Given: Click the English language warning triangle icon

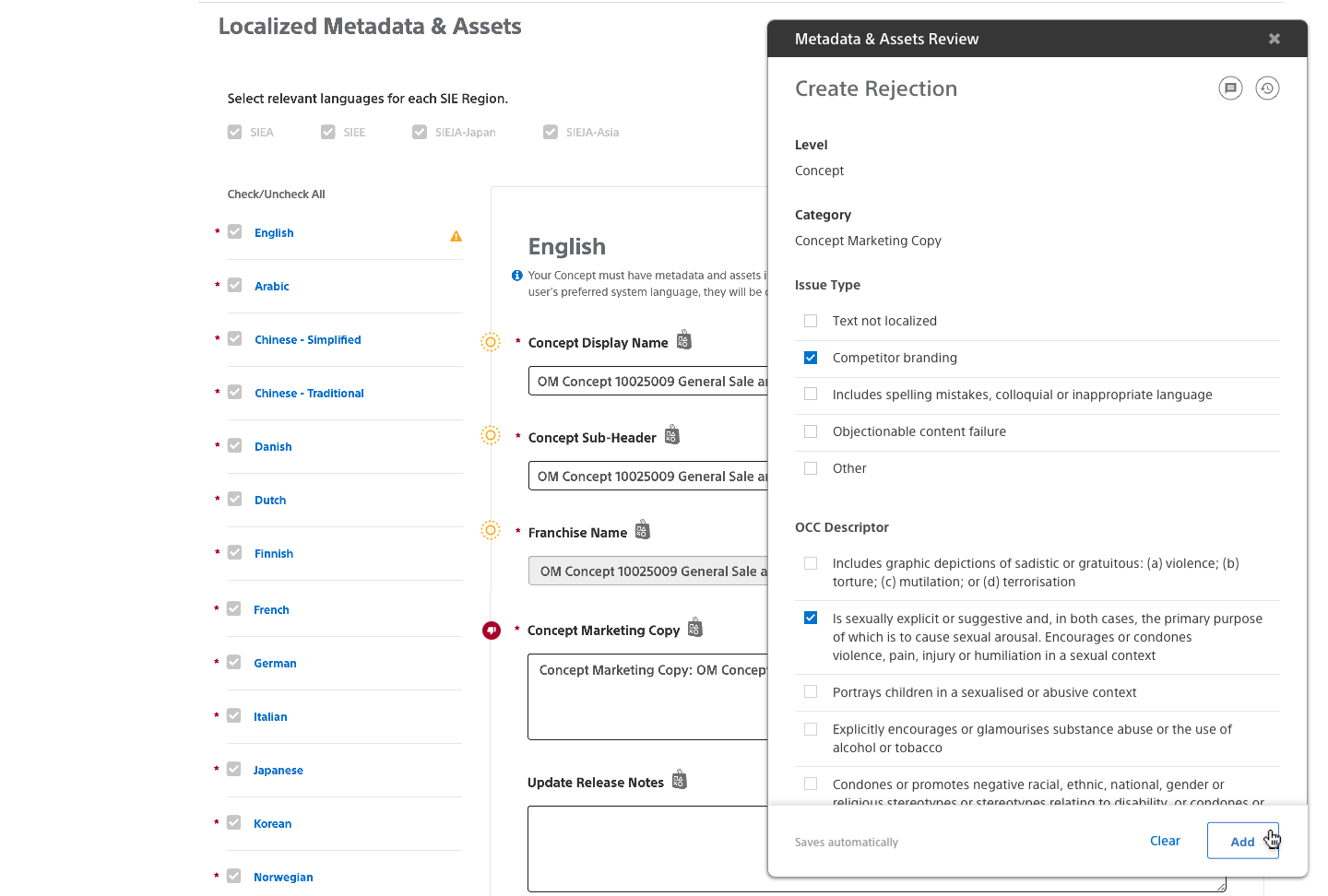Looking at the screenshot, I should point(456,236).
